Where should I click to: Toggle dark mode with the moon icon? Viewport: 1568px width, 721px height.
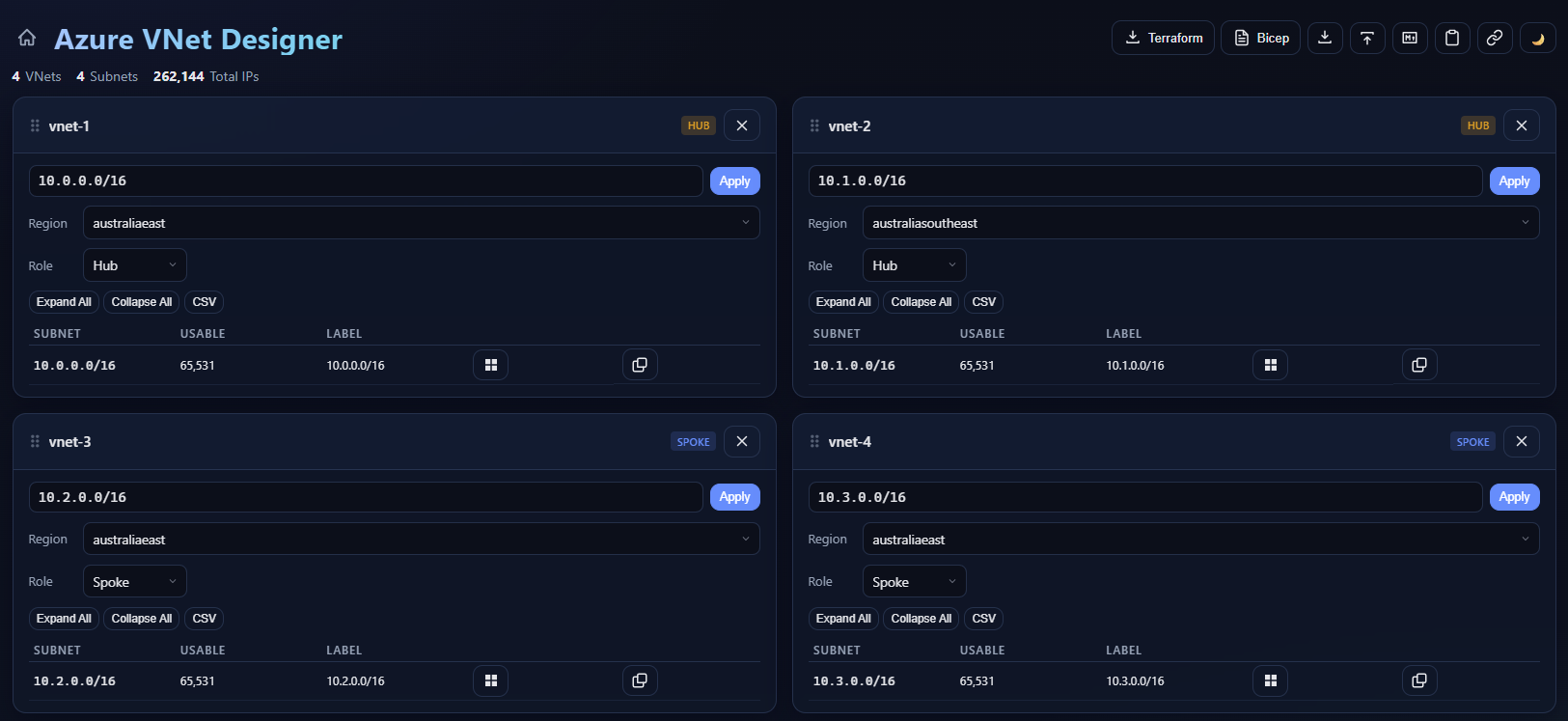(1538, 38)
